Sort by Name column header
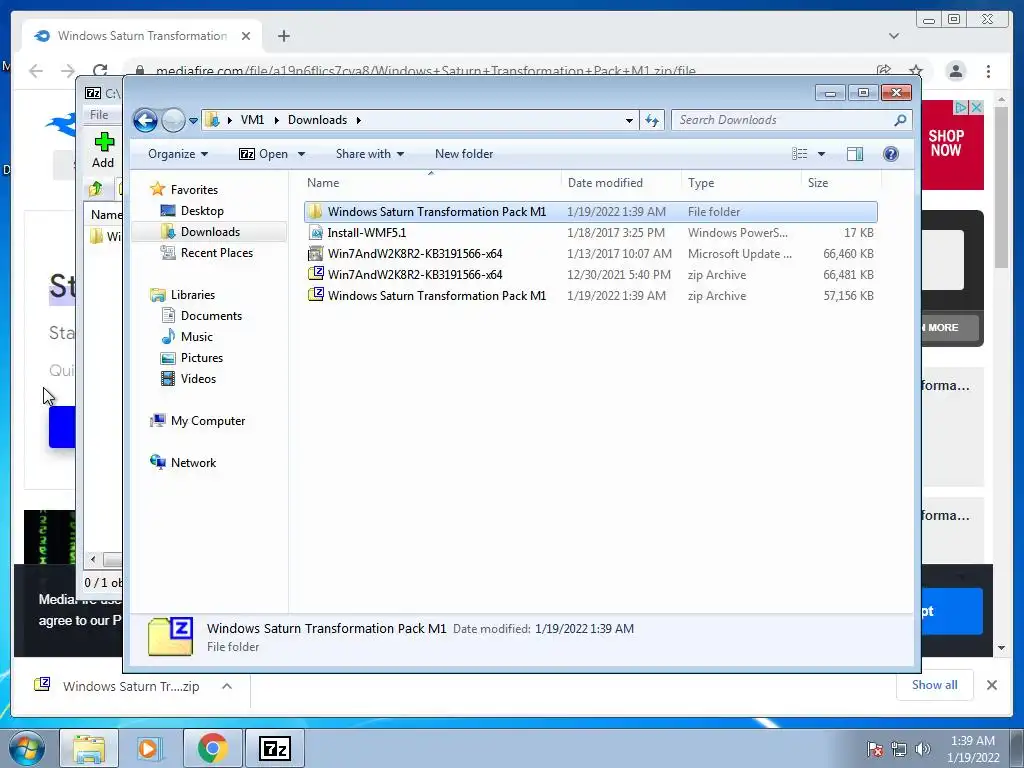Screen dimensions: 1024x768 [431, 183]
